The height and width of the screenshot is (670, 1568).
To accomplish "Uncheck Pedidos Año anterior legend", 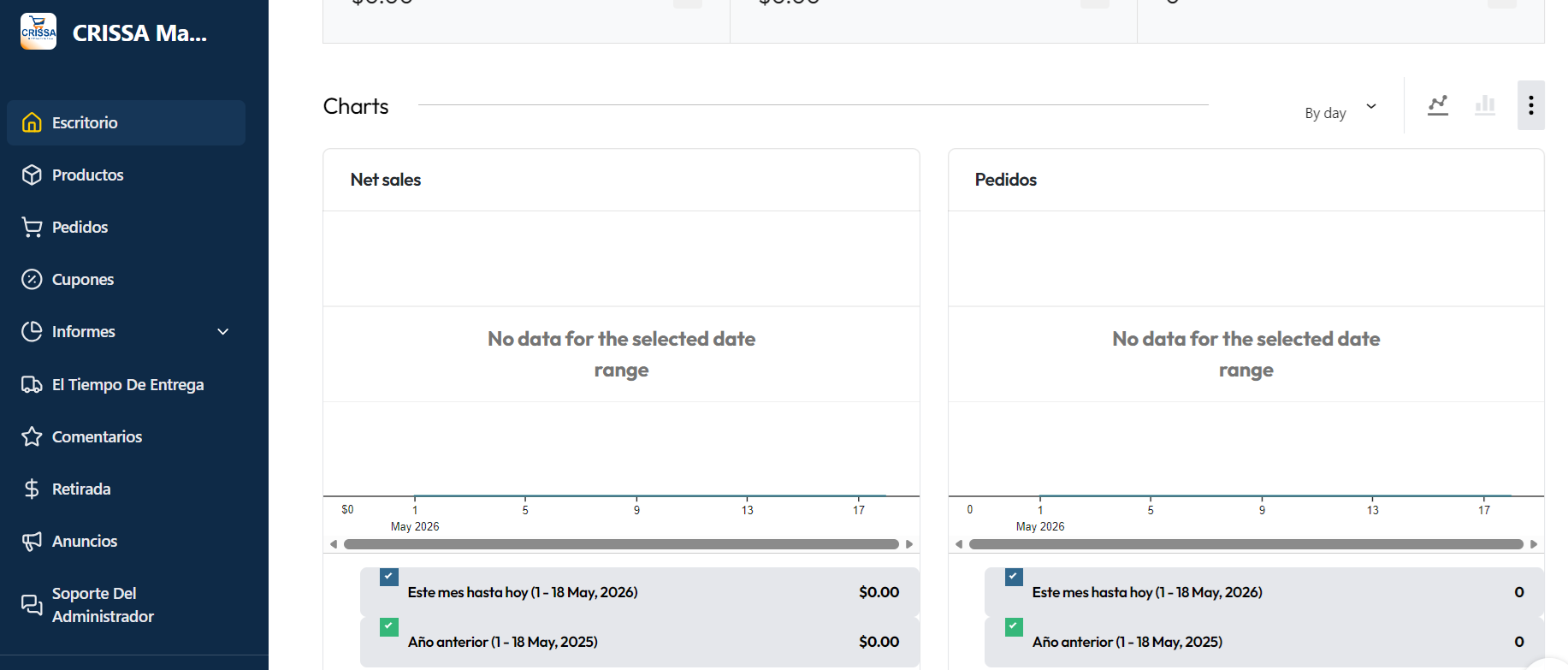I will coord(1014,626).
